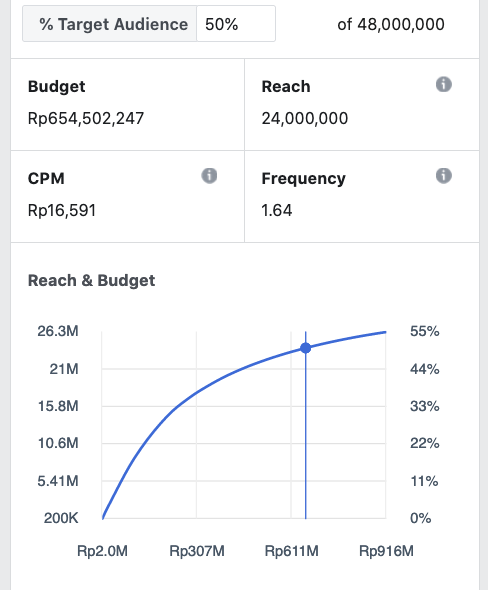
Task: Click the 0% right axis label
Action: [421, 519]
